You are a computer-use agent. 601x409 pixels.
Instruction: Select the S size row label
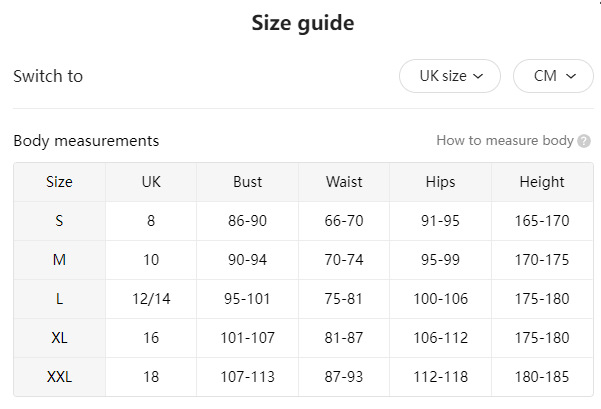click(x=59, y=221)
